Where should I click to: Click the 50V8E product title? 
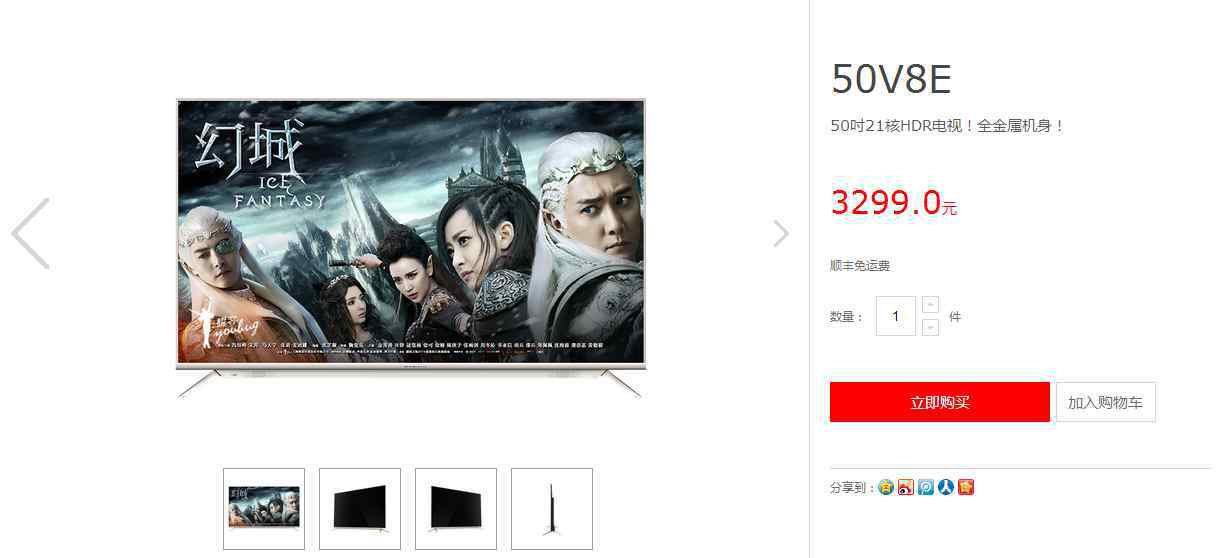click(x=891, y=79)
